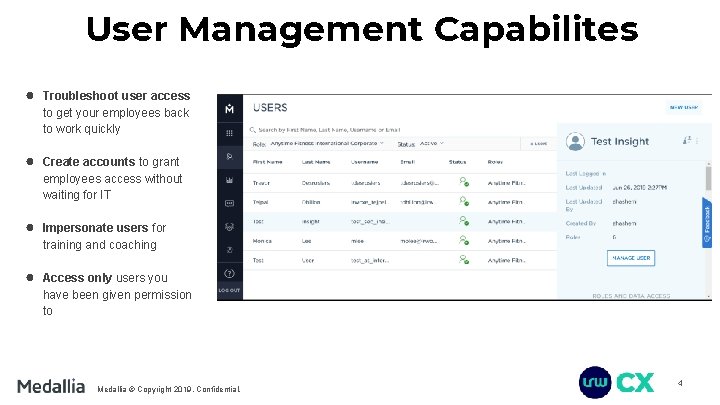Sort by the Last Name column header
The width and height of the screenshot is (720, 405).
pyautogui.click(x=316, y=162)
